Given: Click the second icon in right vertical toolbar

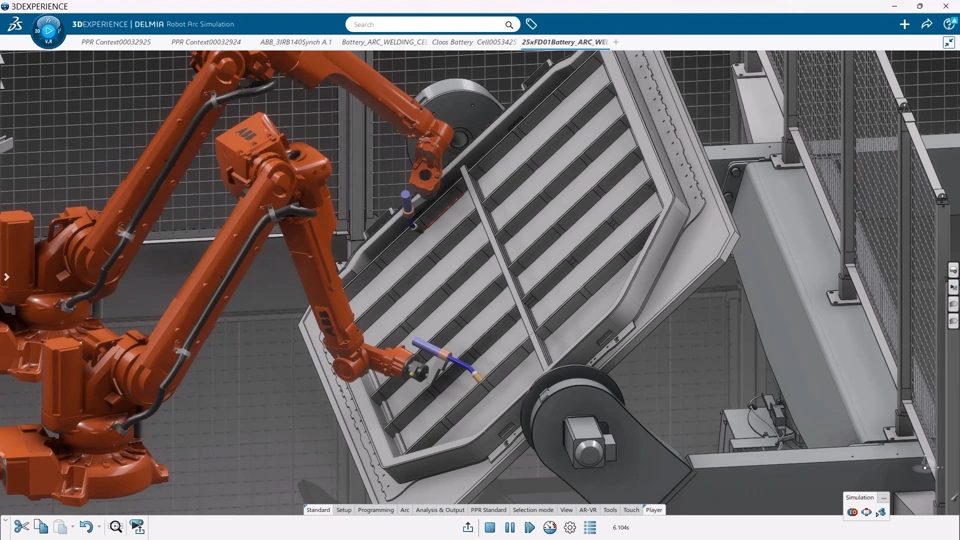Looking at the screenshot, I should 953,287.
